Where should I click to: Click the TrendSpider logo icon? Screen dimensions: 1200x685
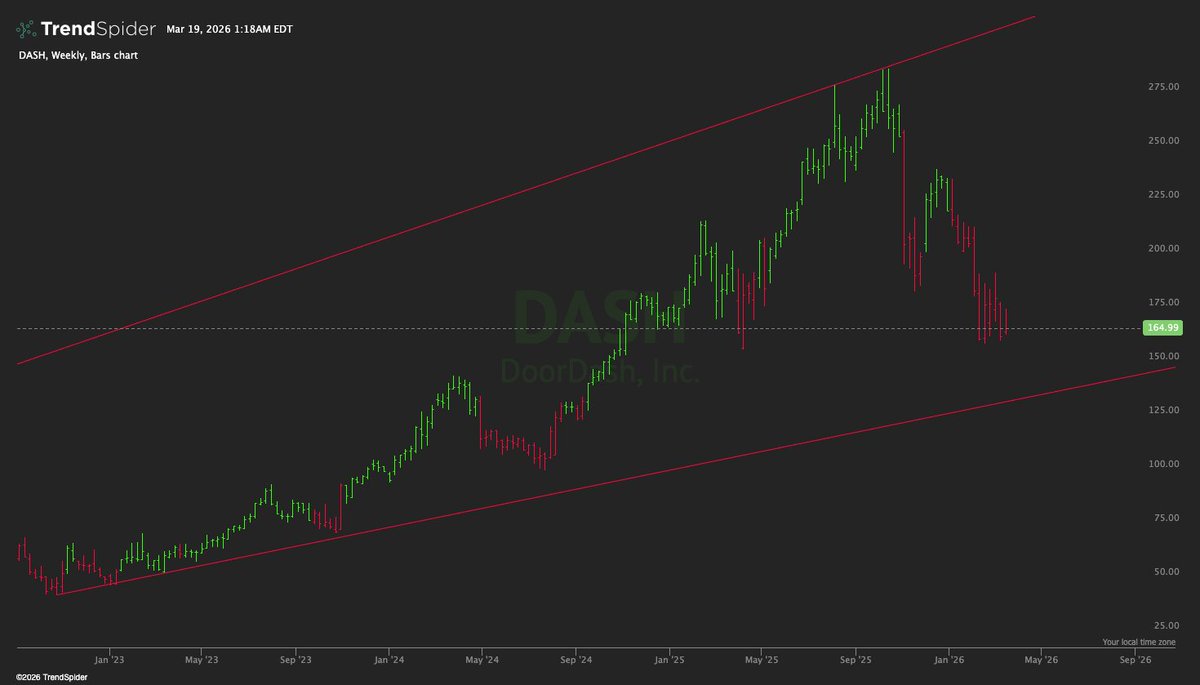coord(26,29)
